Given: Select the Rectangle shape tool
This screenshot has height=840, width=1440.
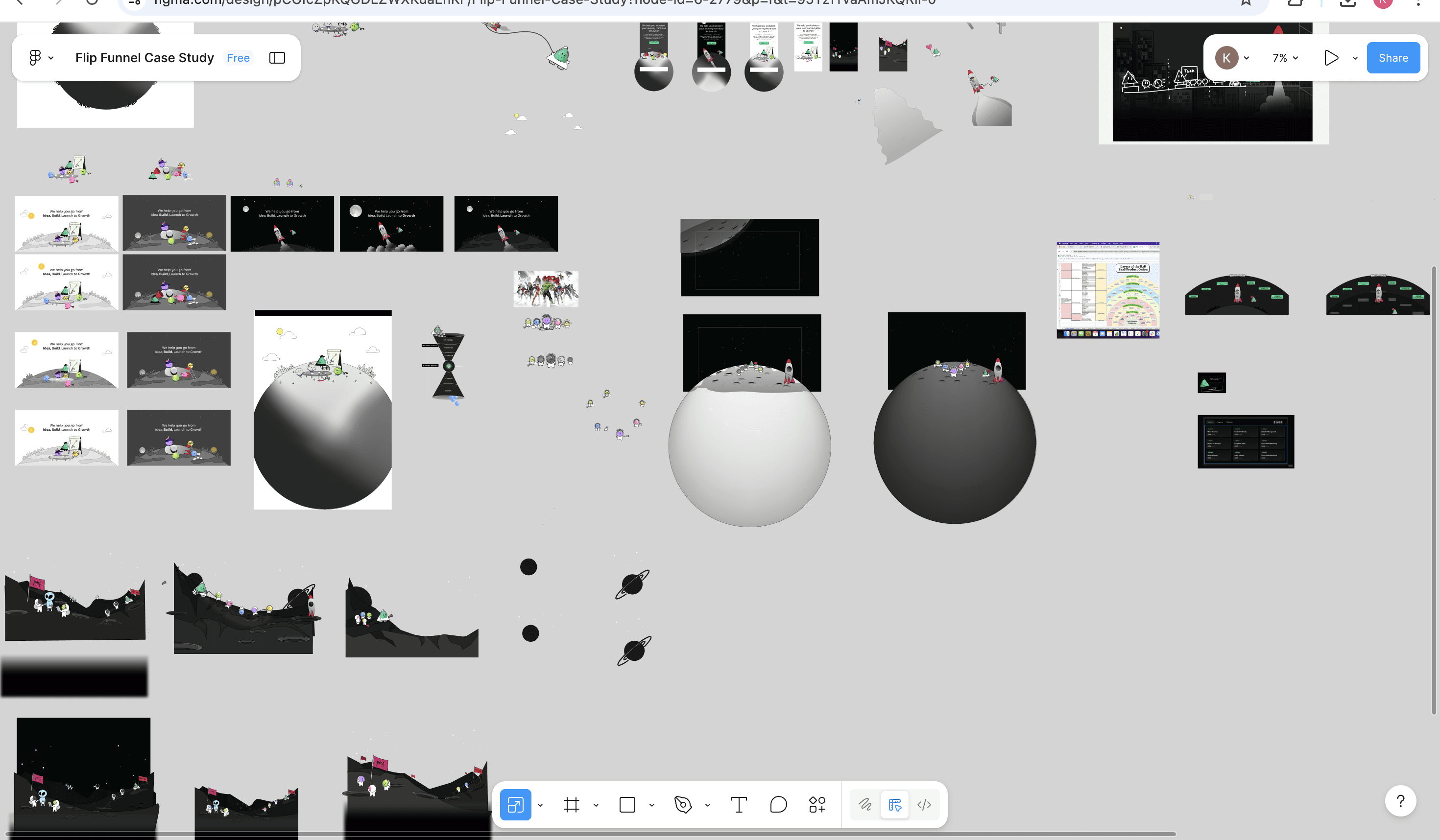Looking at the screenshot, I should click(x=627, y=805).
